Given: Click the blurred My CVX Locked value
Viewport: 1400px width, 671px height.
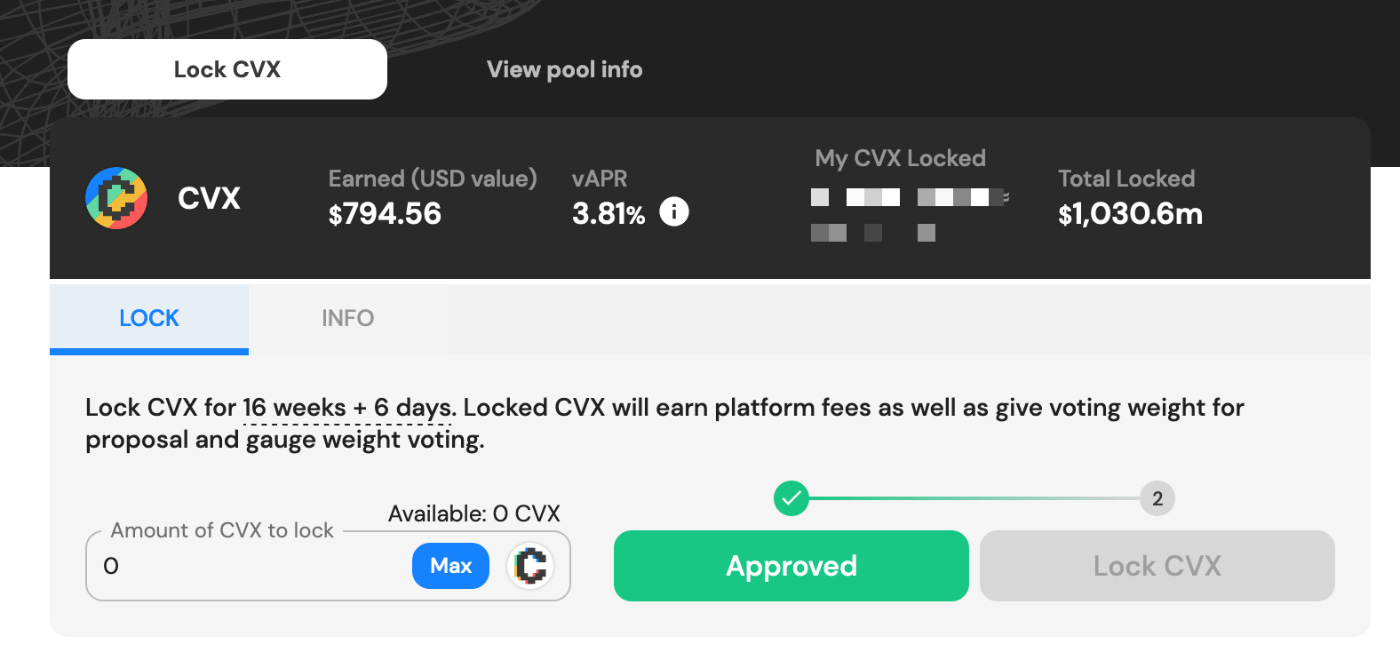Looking at the screenshot, I should [909, 214].
